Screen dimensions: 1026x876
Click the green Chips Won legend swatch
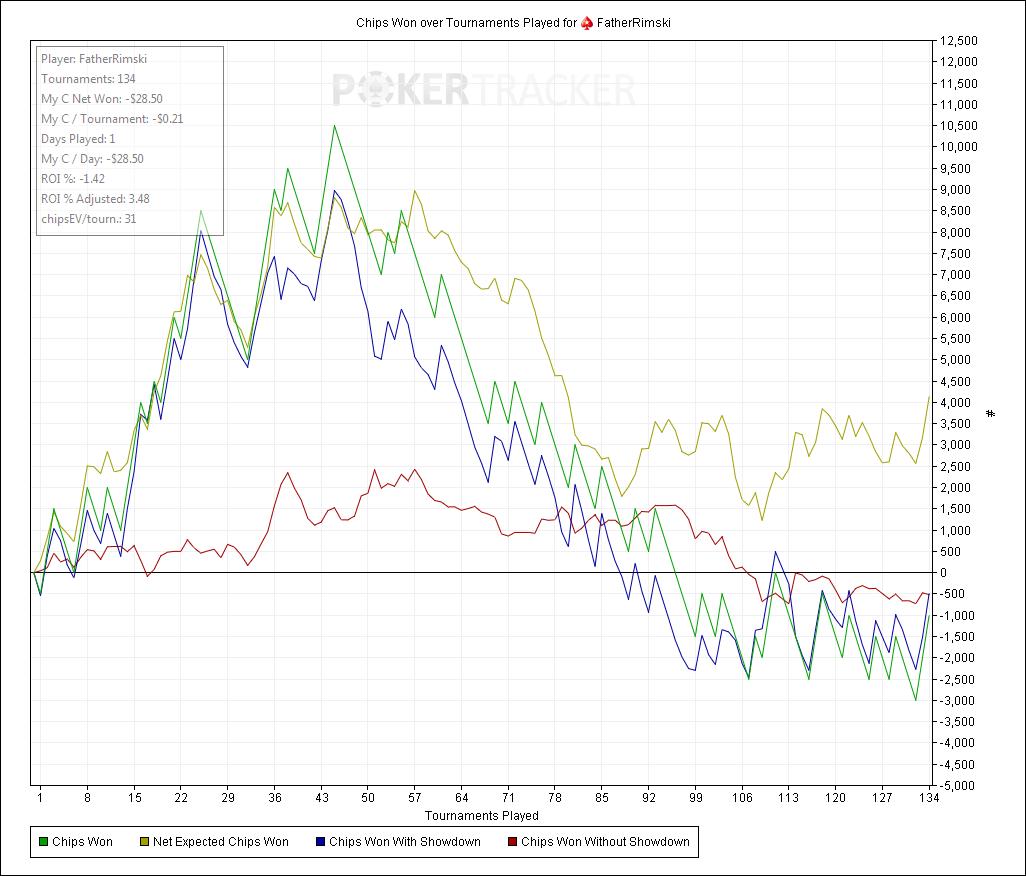coord(42,842)
